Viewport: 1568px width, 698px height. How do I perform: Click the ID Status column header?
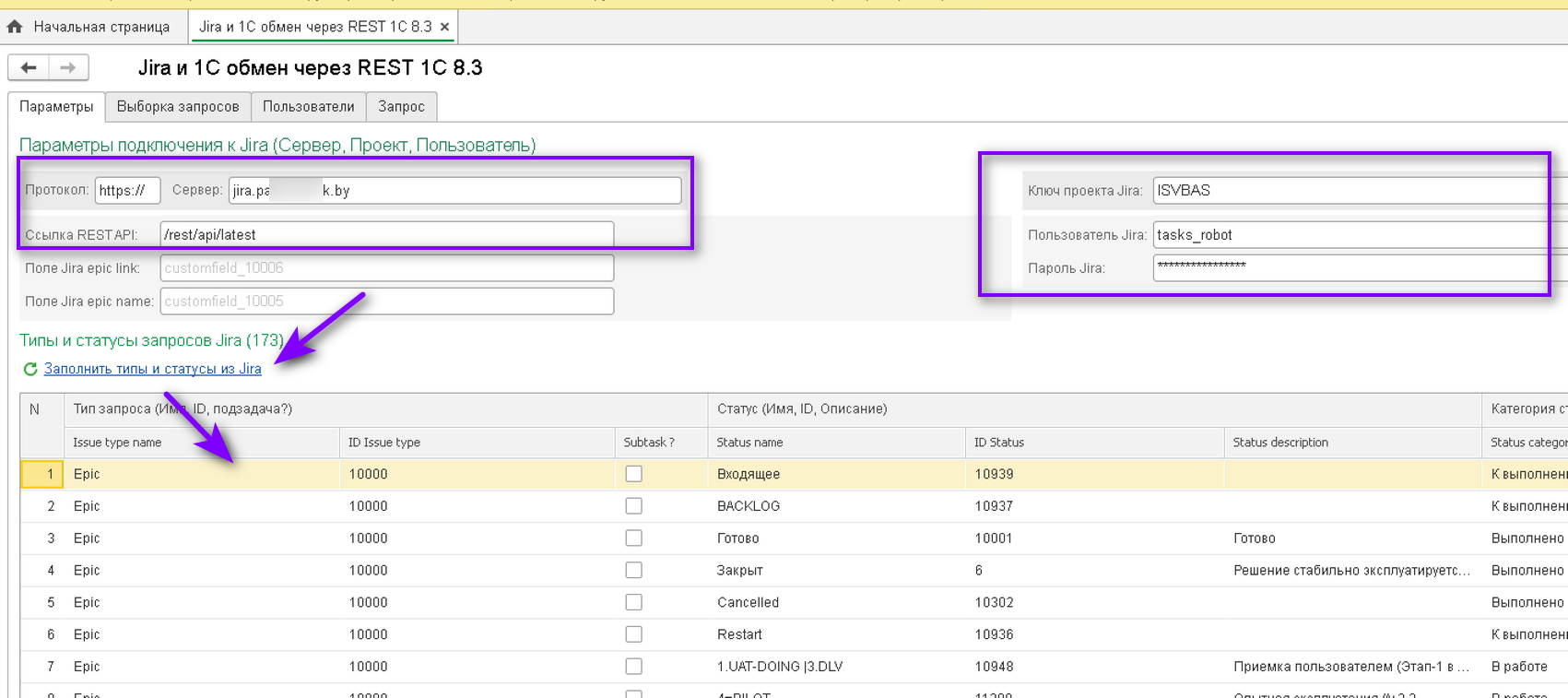(x=1094, y=443)
